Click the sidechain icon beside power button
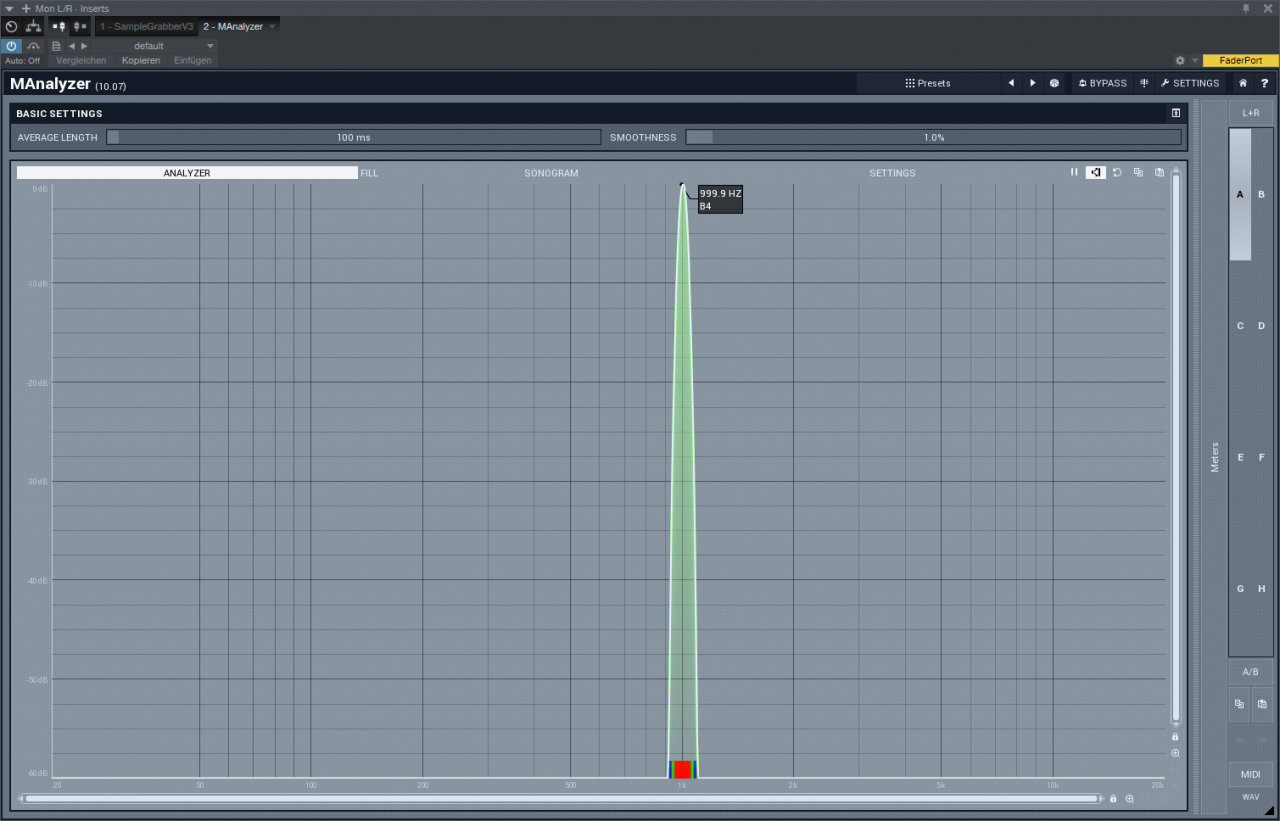 point(33,46)
